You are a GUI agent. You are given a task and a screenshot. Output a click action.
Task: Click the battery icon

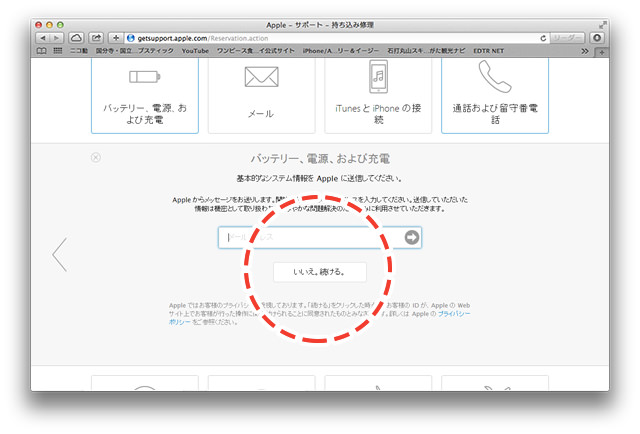tap(144, 76)
